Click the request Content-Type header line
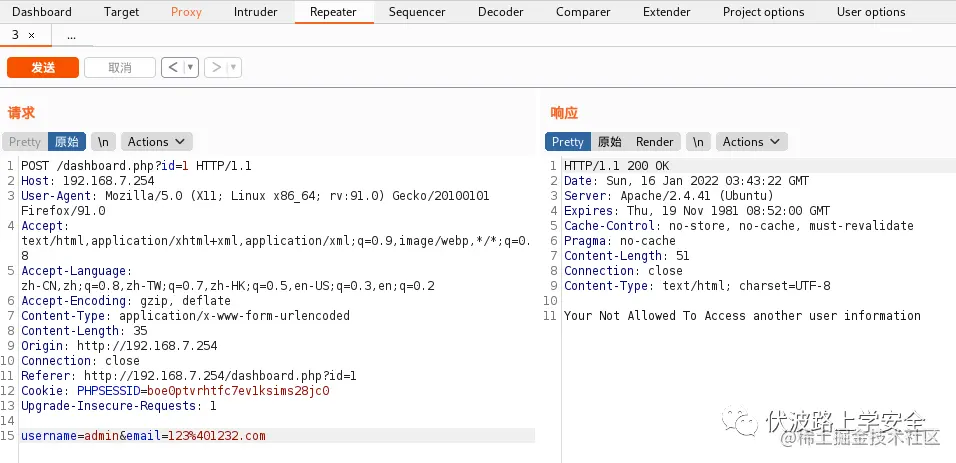This screenshot has width=956, height=463. (185, 316)
